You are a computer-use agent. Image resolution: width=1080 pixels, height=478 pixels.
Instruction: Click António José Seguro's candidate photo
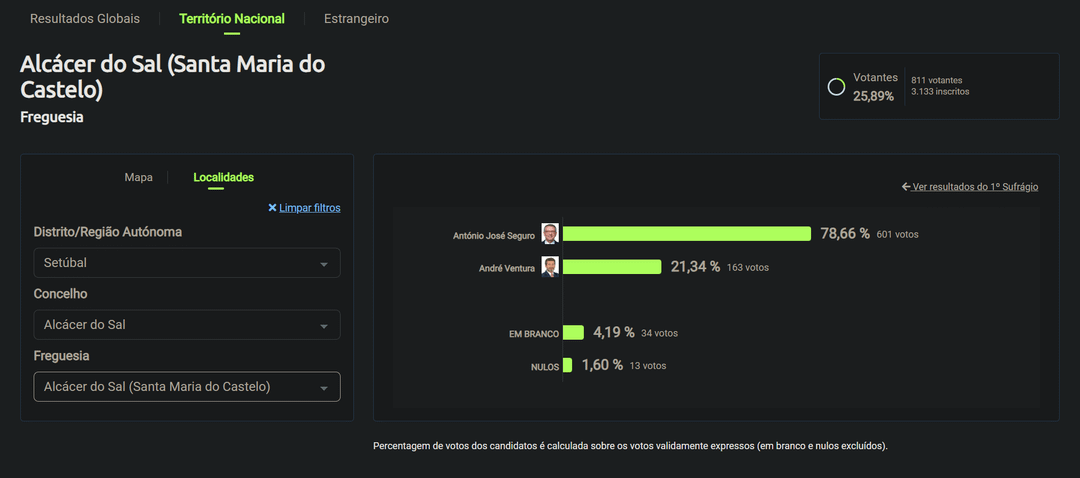(550, 234)
